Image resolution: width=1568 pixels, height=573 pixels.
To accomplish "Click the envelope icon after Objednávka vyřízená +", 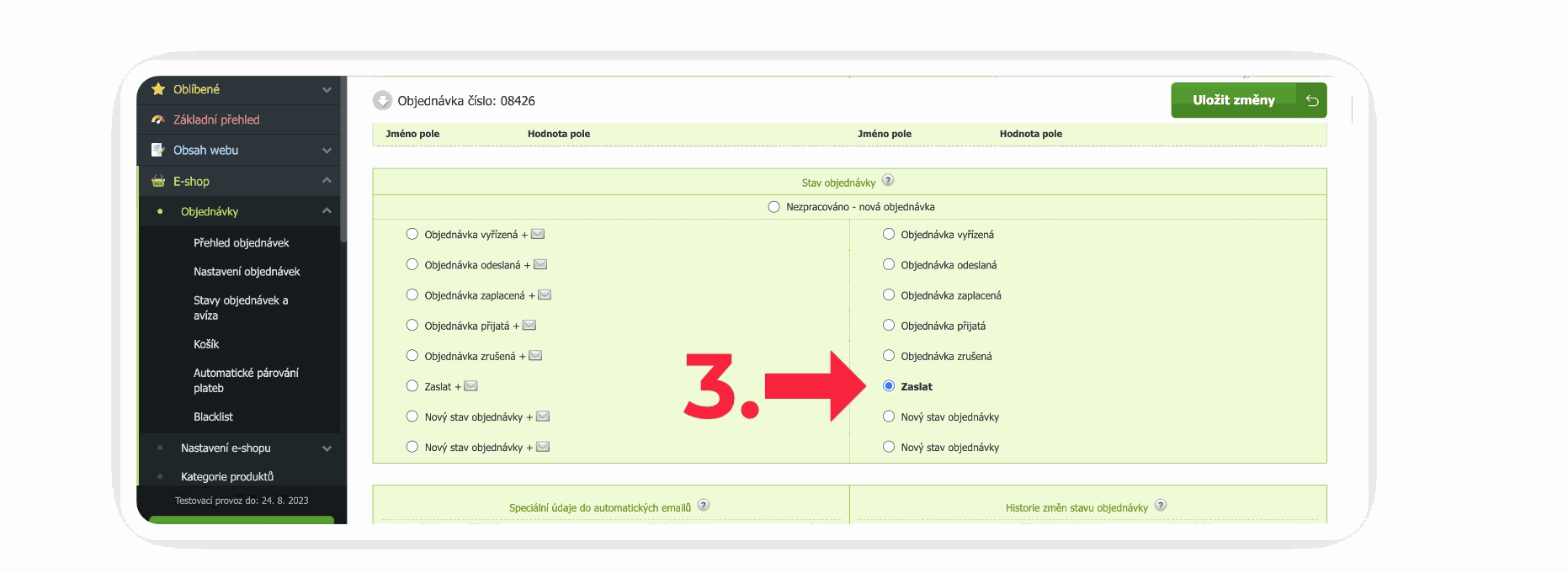I will pos(538,235).
